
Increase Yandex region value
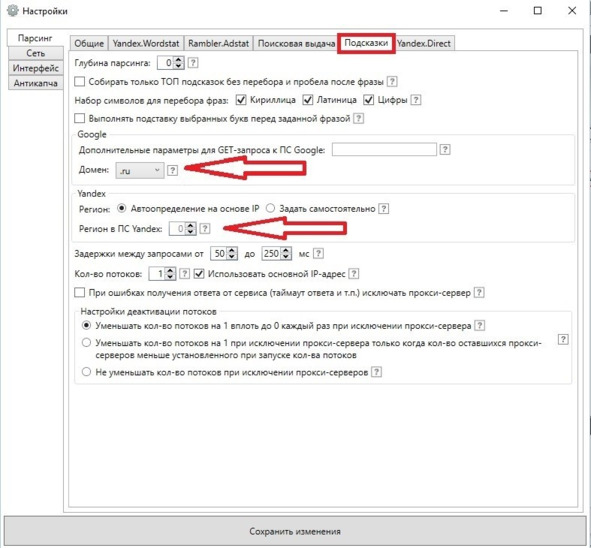[191, 225]
